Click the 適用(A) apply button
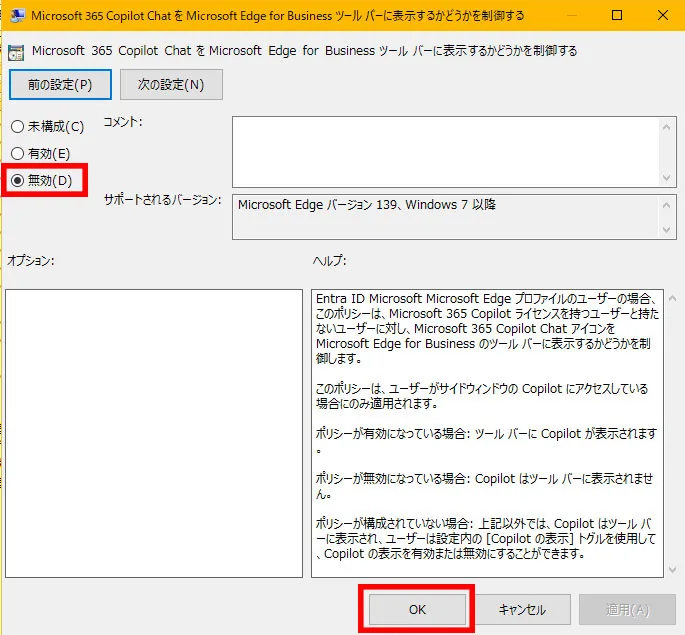685x635 pixels. coord(627,609)
